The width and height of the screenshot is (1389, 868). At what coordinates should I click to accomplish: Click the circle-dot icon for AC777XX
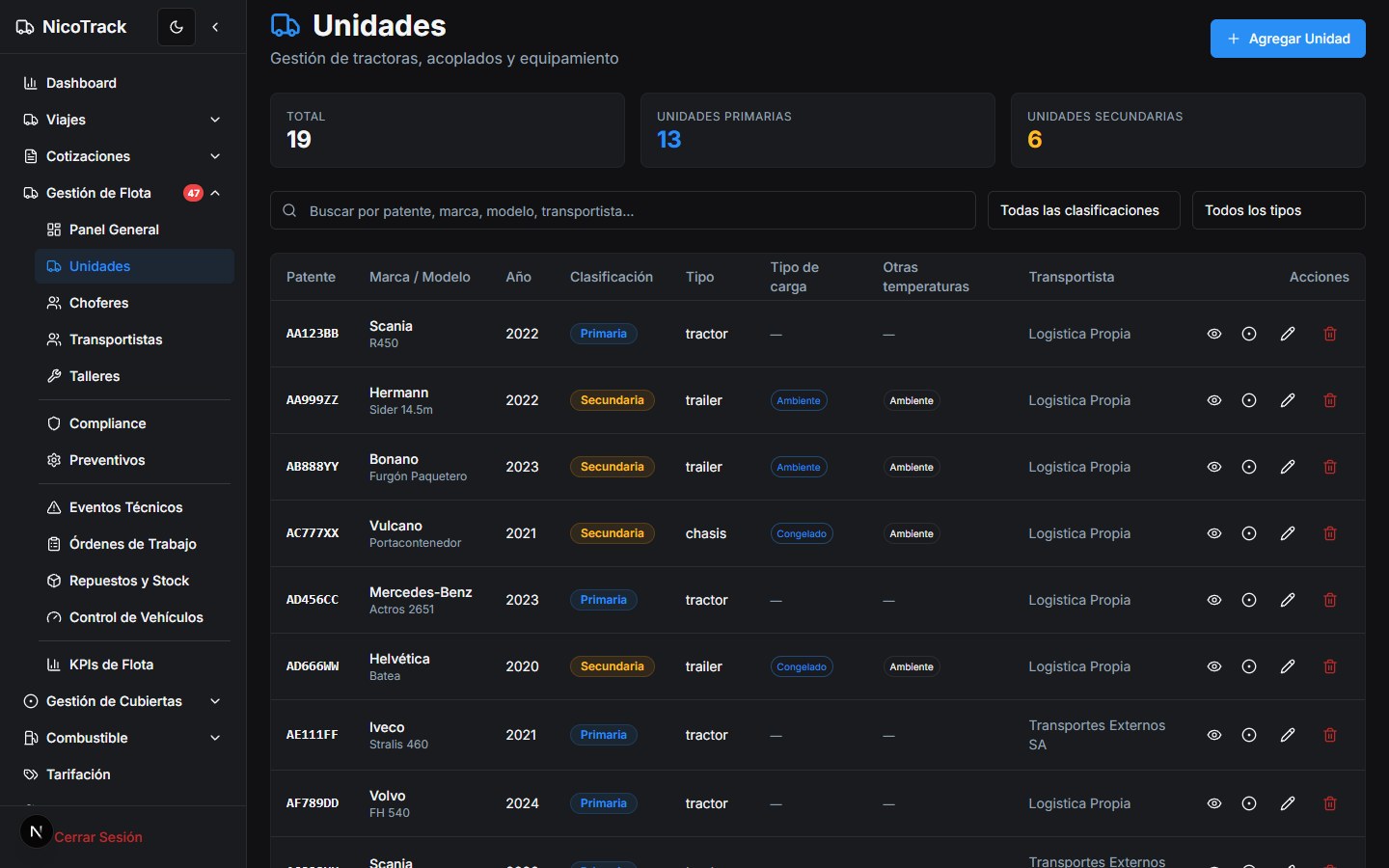pos(1249,533)
